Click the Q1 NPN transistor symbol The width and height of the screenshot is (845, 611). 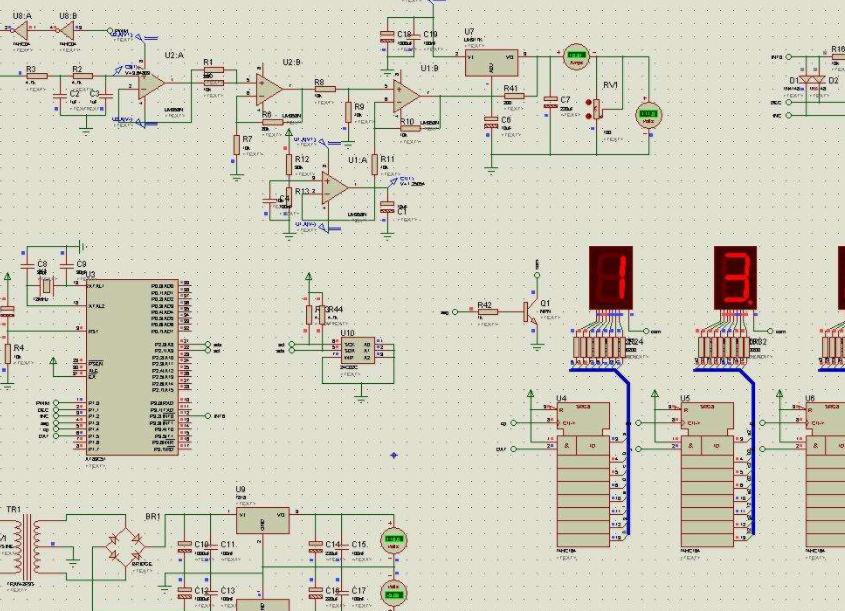tap(530, 312)
